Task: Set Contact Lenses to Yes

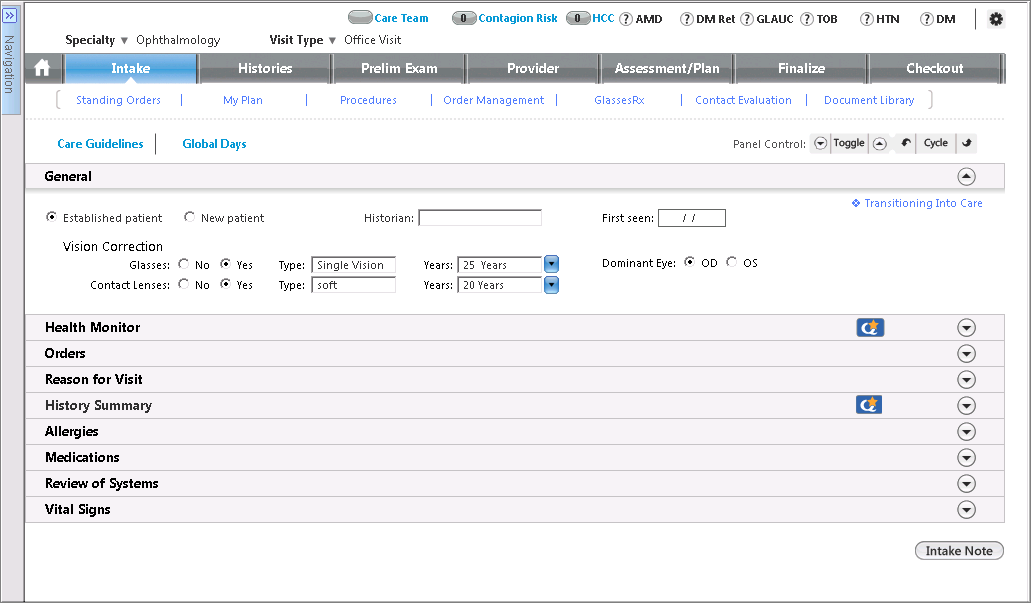Action: [x=226, y=284]
